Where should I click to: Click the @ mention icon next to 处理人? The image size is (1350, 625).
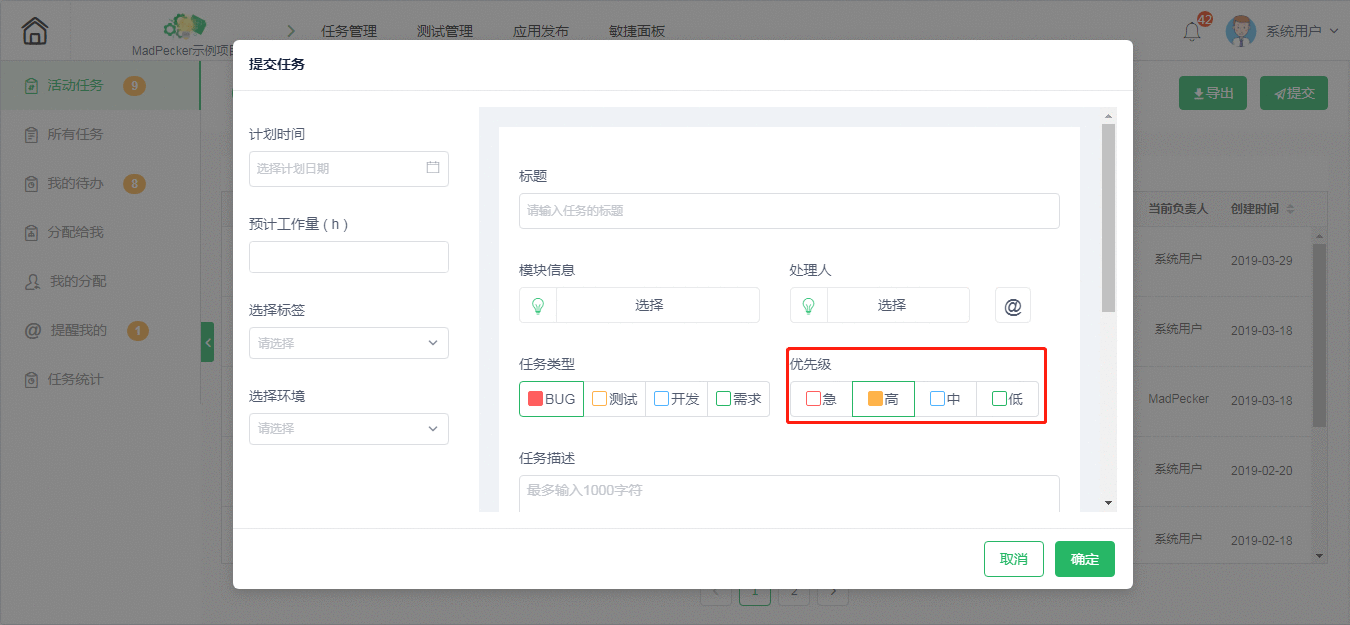click(x=1012, y=305)
